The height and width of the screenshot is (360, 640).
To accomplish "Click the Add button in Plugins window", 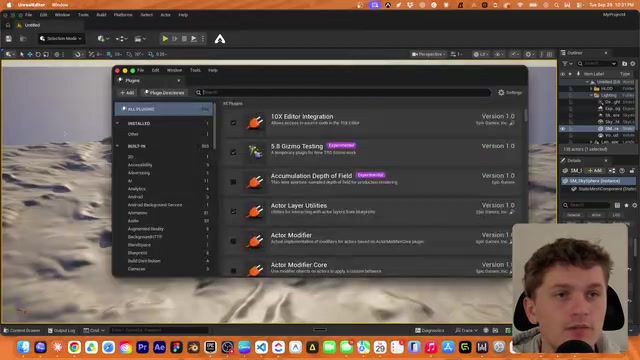I will 127,93.
